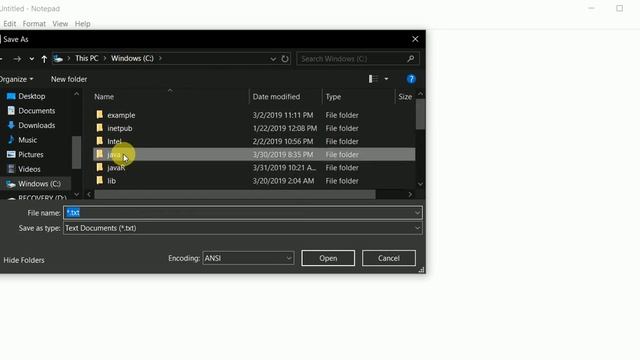Open recent locations dropdown arrow
Viewport: 640px width, 360px height.
[31, 59]
